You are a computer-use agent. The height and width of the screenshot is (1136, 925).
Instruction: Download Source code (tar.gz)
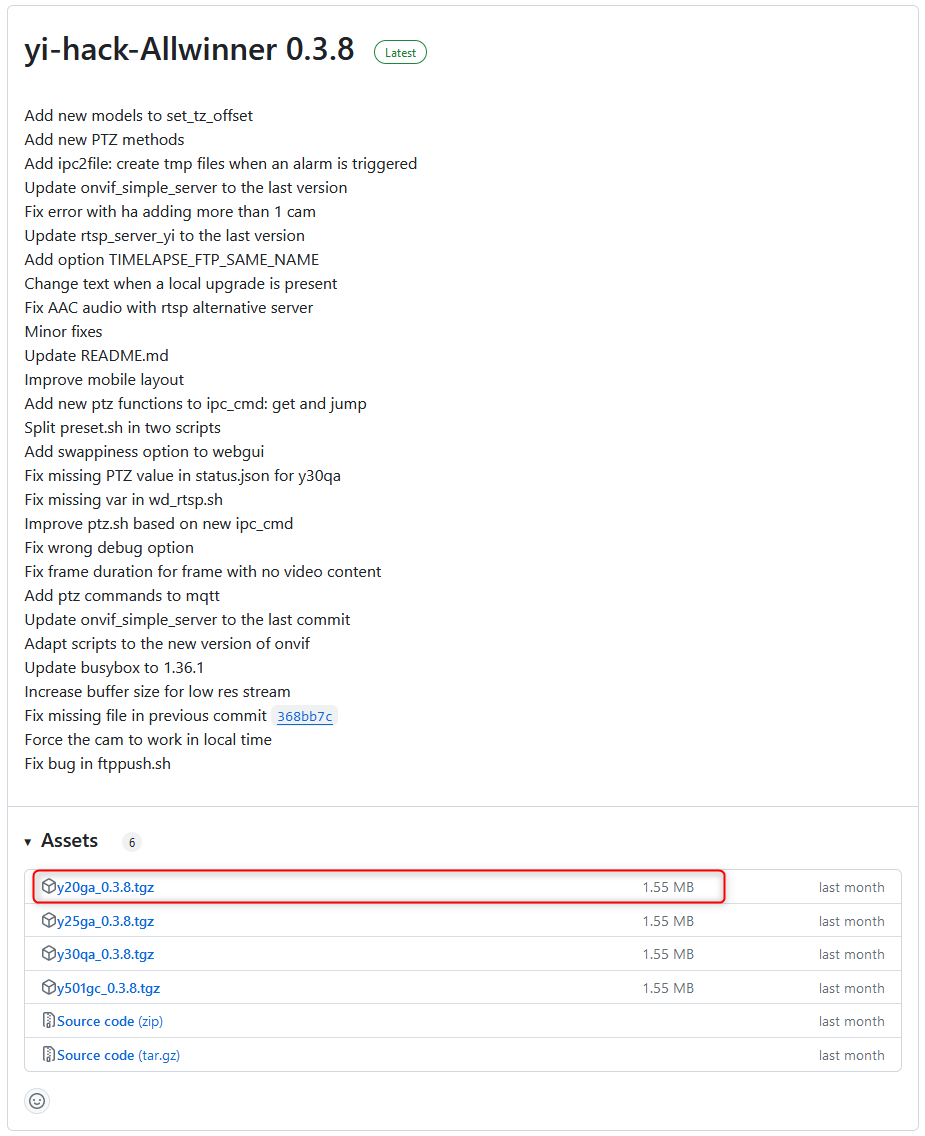[x=119, y=1055]
